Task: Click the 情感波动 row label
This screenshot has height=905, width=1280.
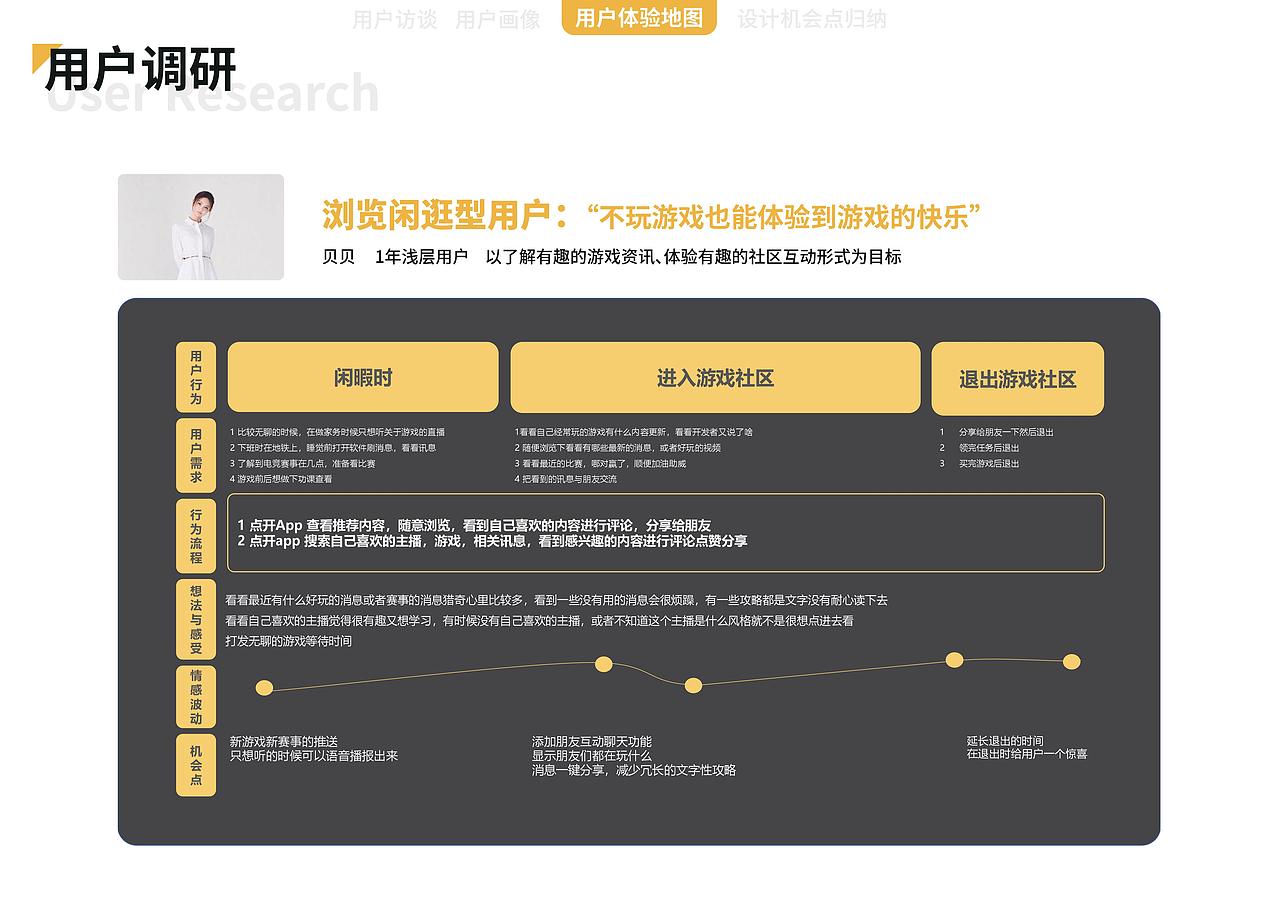Action: 196,697
